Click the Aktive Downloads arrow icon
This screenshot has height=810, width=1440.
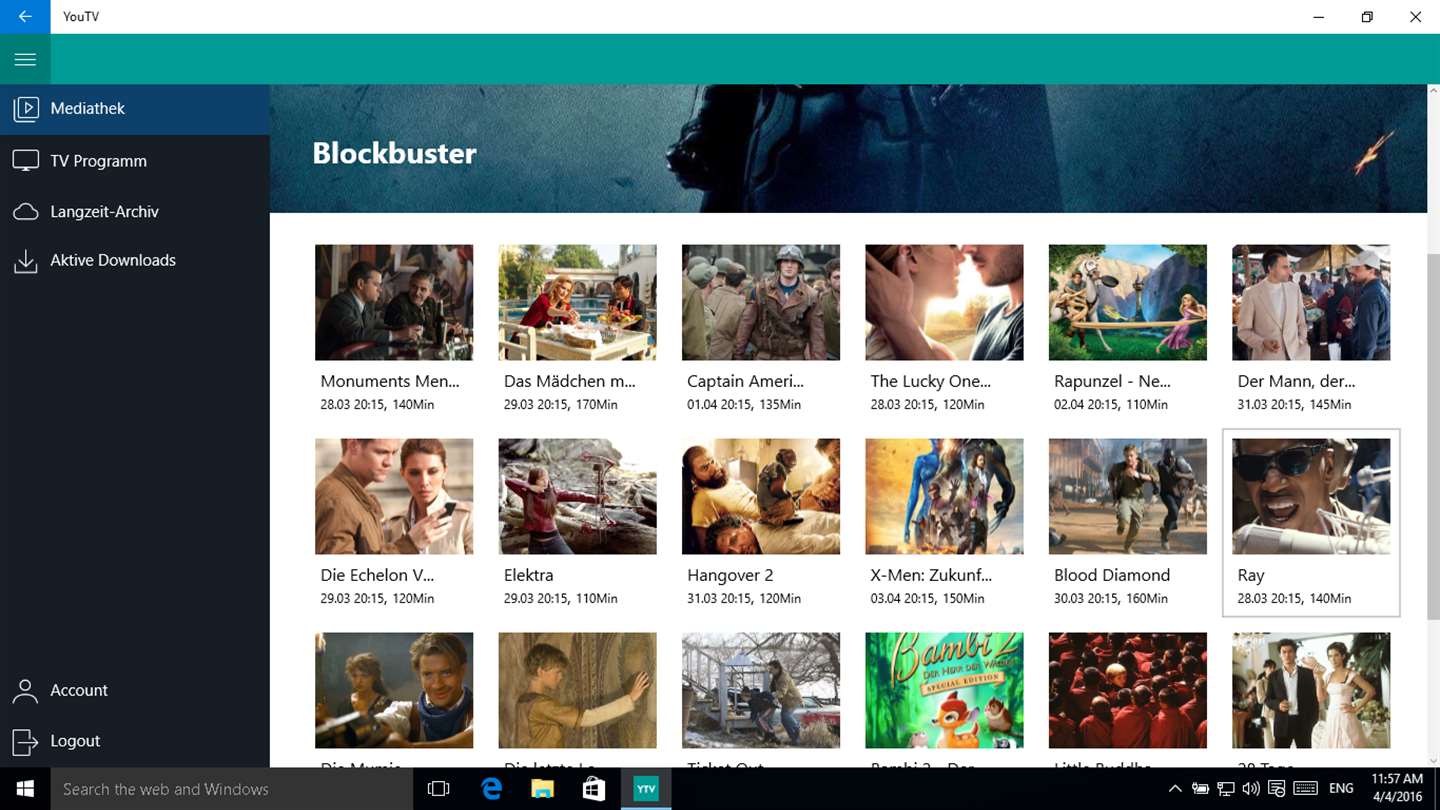pyautogui.click(x=25, y=260)
